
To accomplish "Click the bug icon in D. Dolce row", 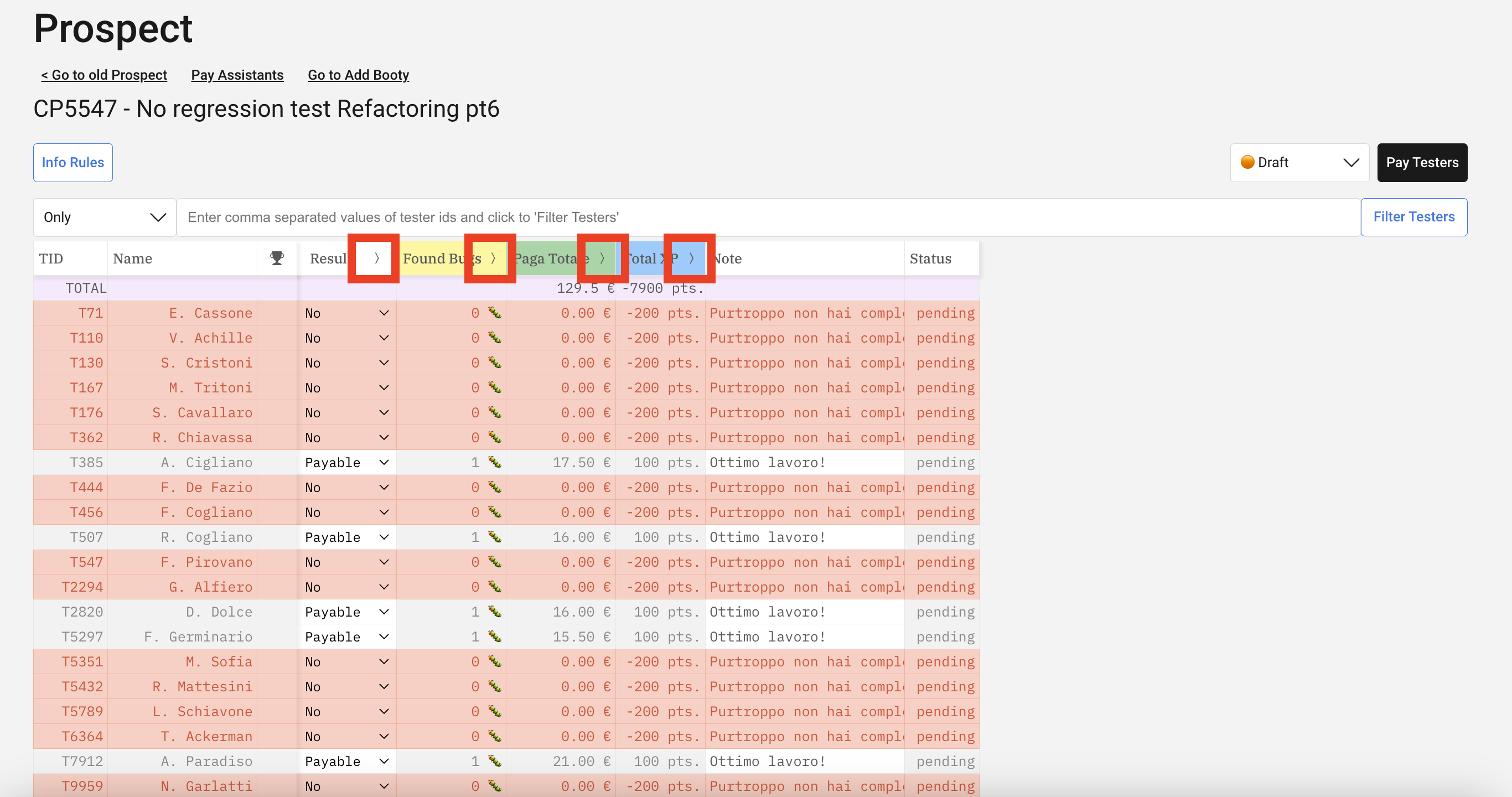I will click(495, 612).
